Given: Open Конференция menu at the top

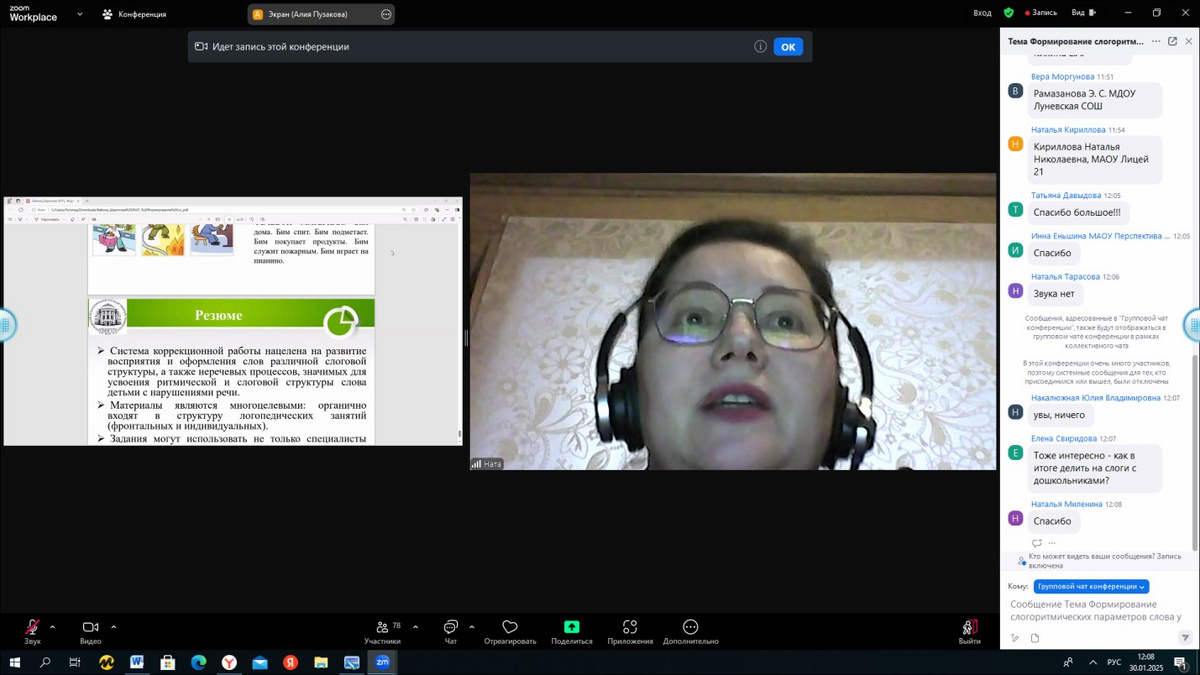Looking at the screenshot, I should (x=135, y=14).
